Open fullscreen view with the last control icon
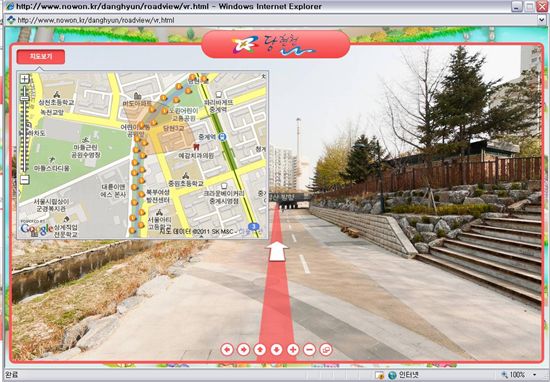The width and height of the screenshot is (550, 382). point(326,349)
